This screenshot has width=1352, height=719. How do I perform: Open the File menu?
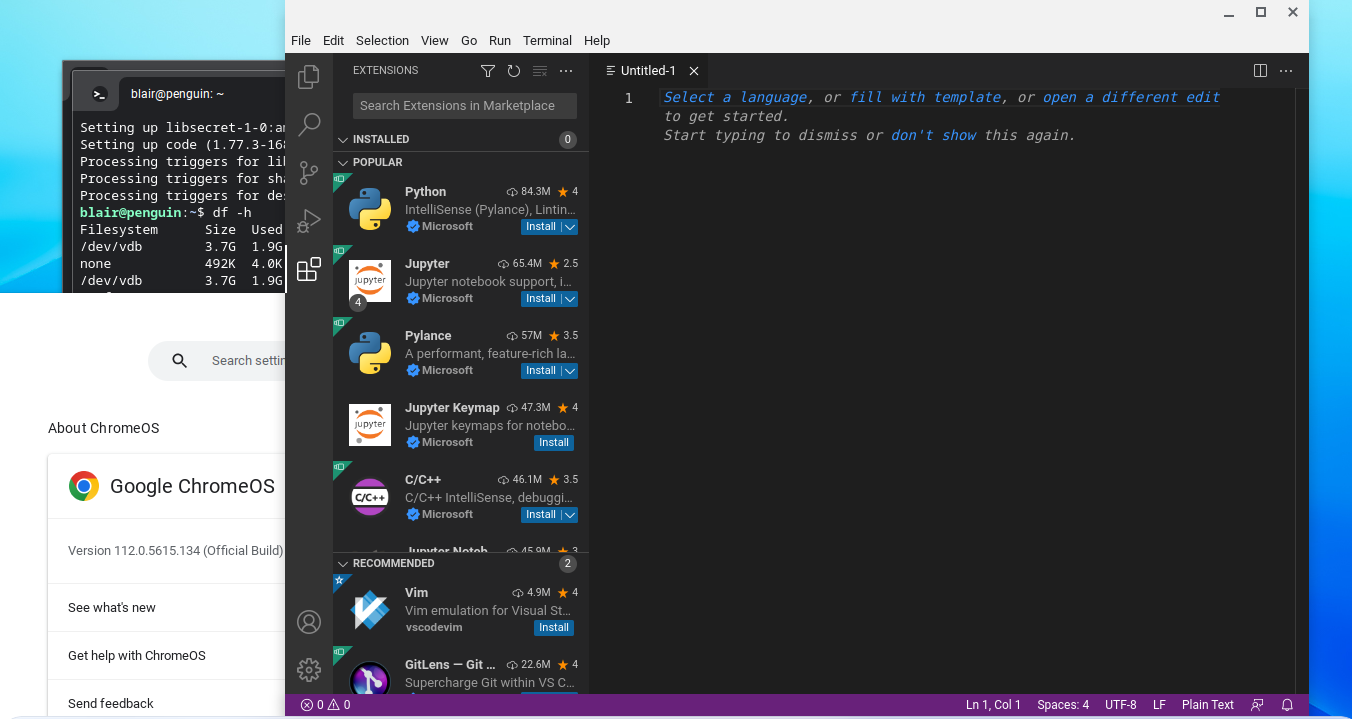[301, 41]
